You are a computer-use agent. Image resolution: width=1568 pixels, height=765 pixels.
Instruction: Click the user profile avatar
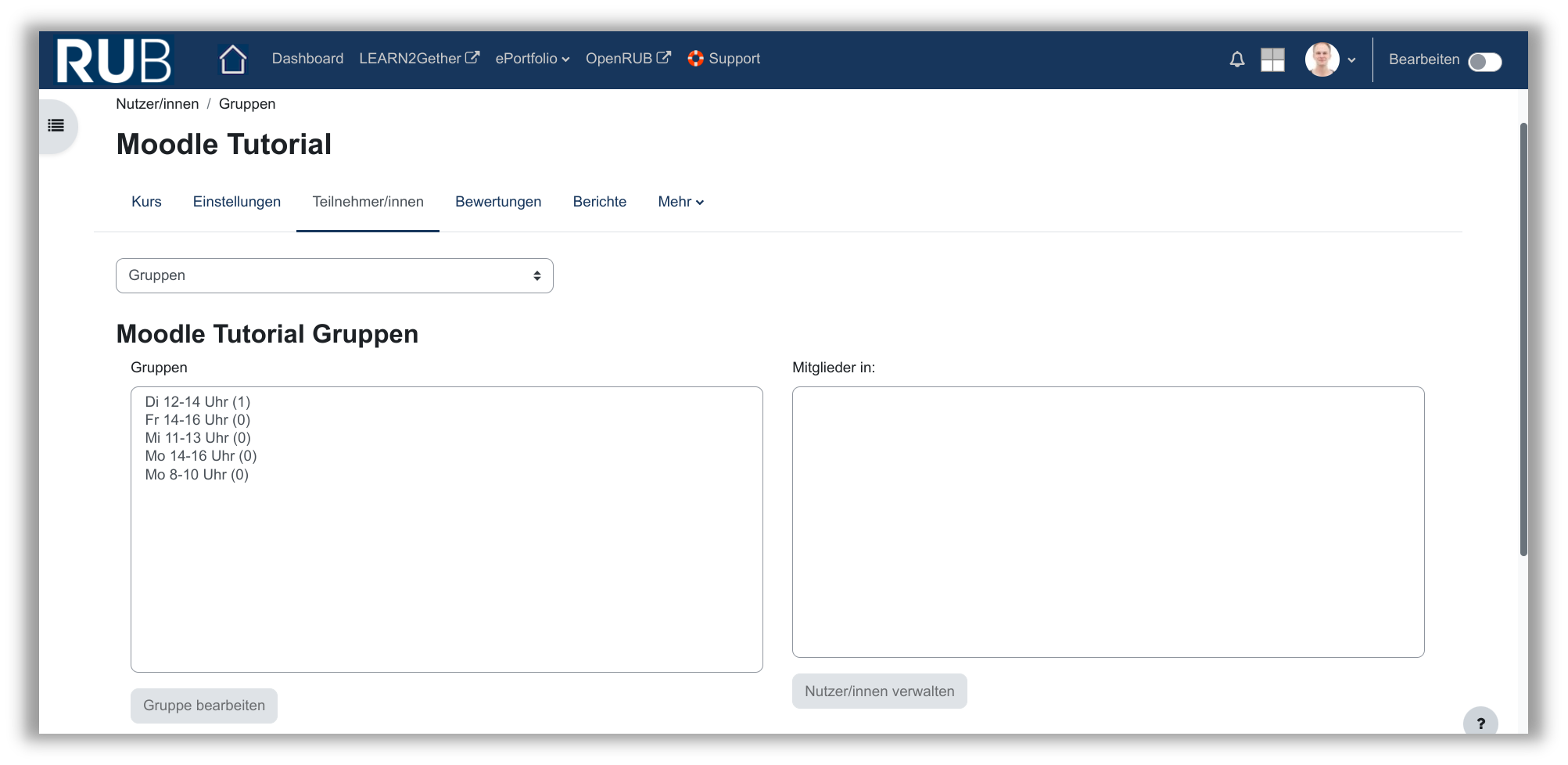(x=1322, y=59)
